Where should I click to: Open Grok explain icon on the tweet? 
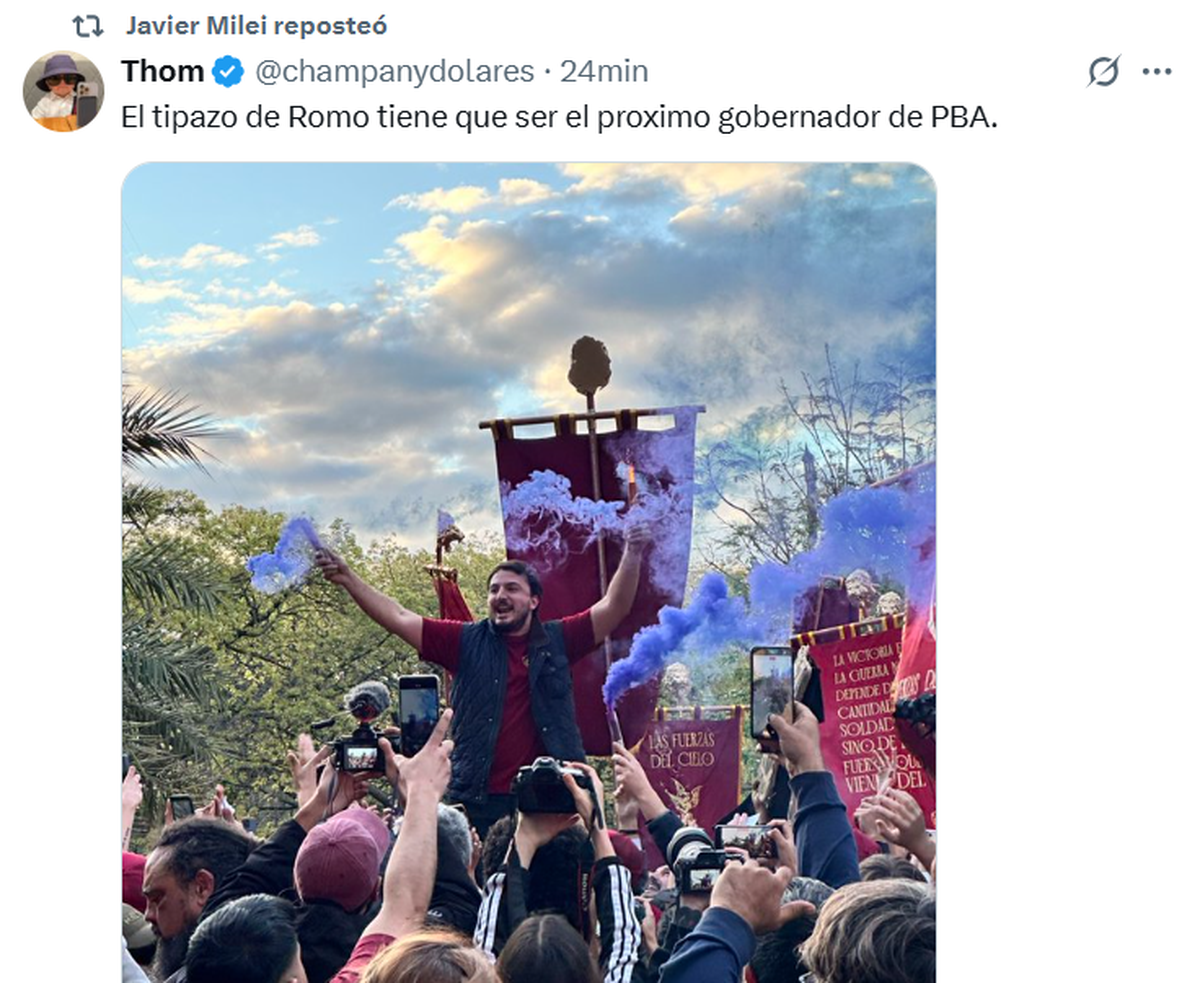coord(1103,72)
